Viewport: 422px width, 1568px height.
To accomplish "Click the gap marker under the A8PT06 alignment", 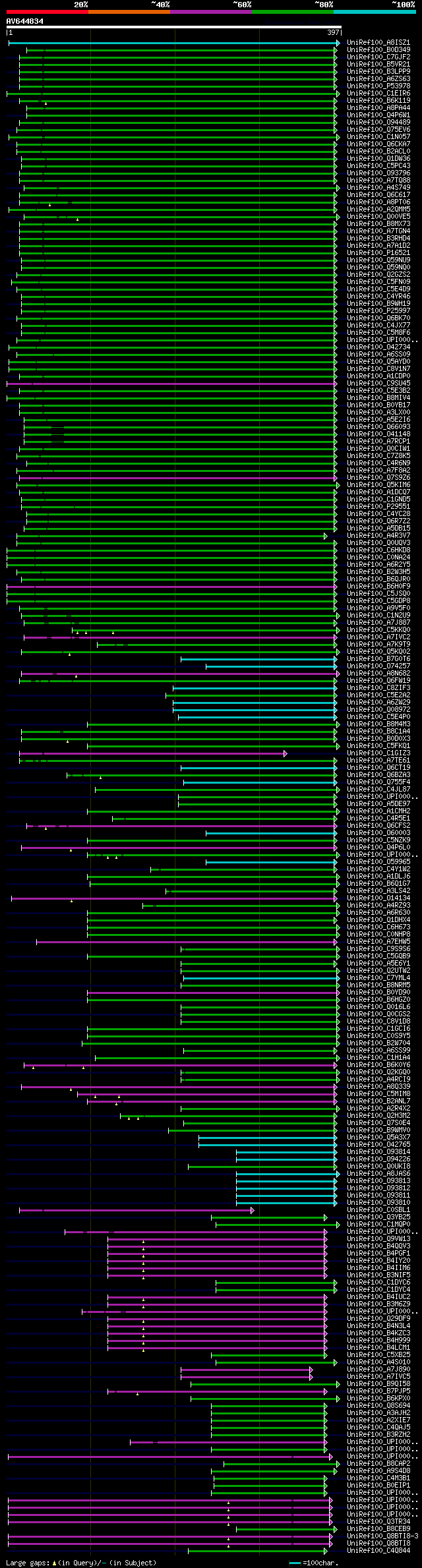I will 49,206.
